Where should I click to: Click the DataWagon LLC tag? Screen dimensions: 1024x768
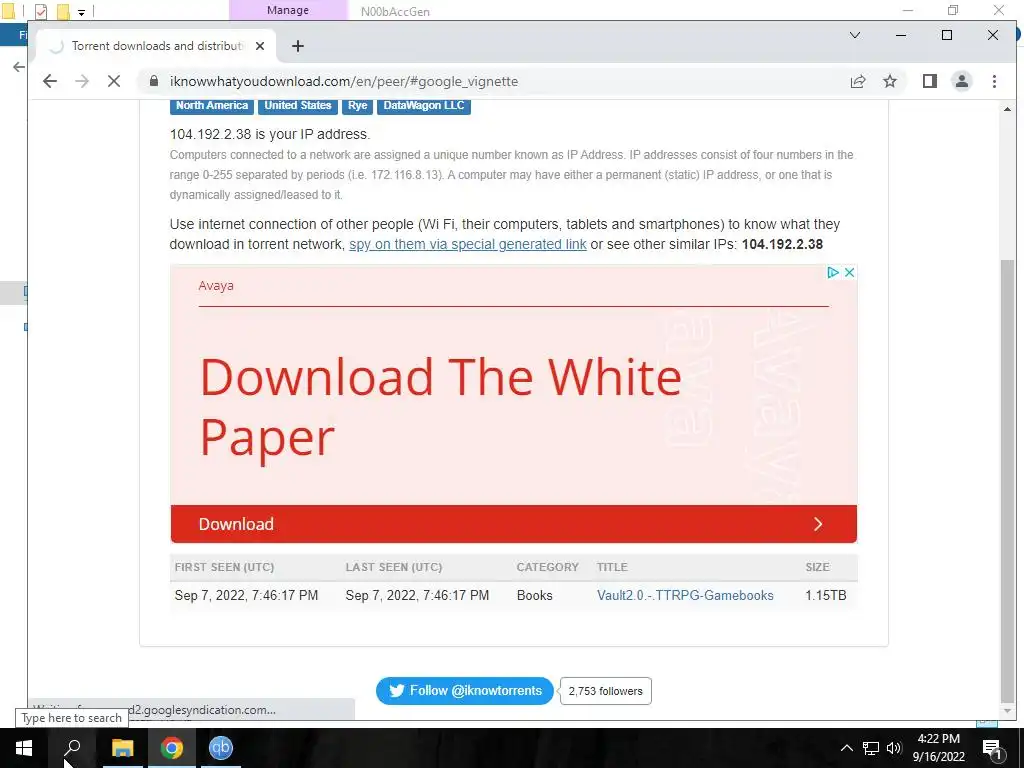[423, 106]
